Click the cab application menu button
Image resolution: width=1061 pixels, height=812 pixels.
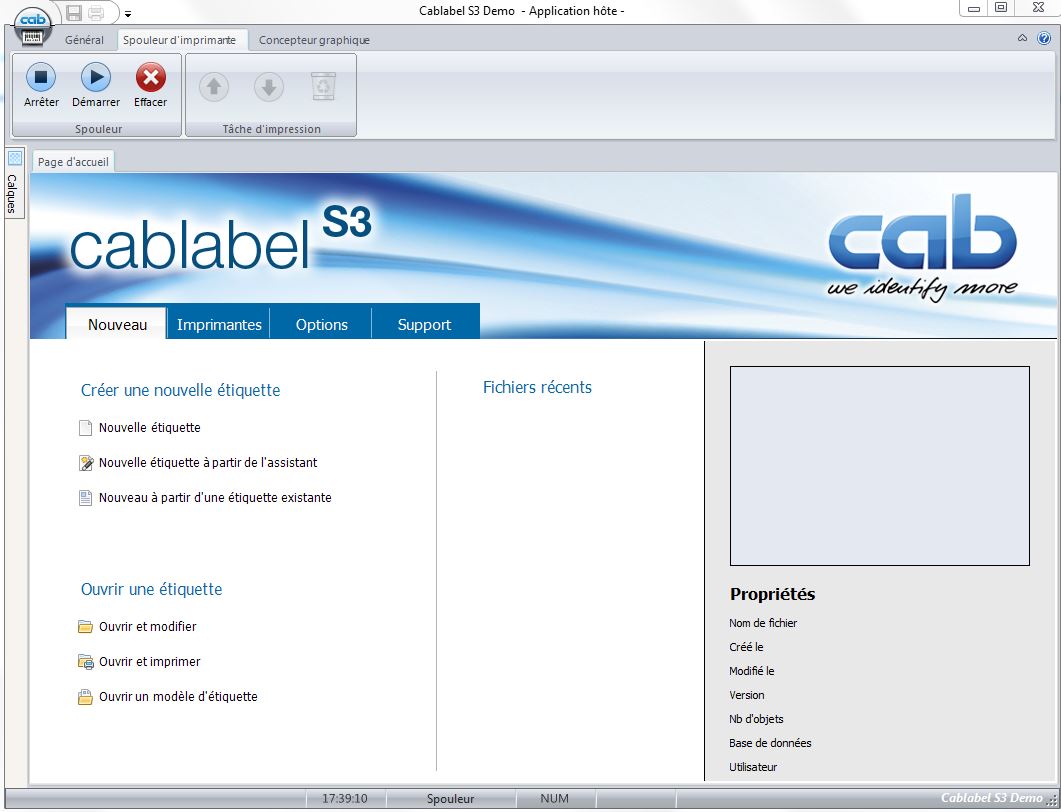coord(32,28)
